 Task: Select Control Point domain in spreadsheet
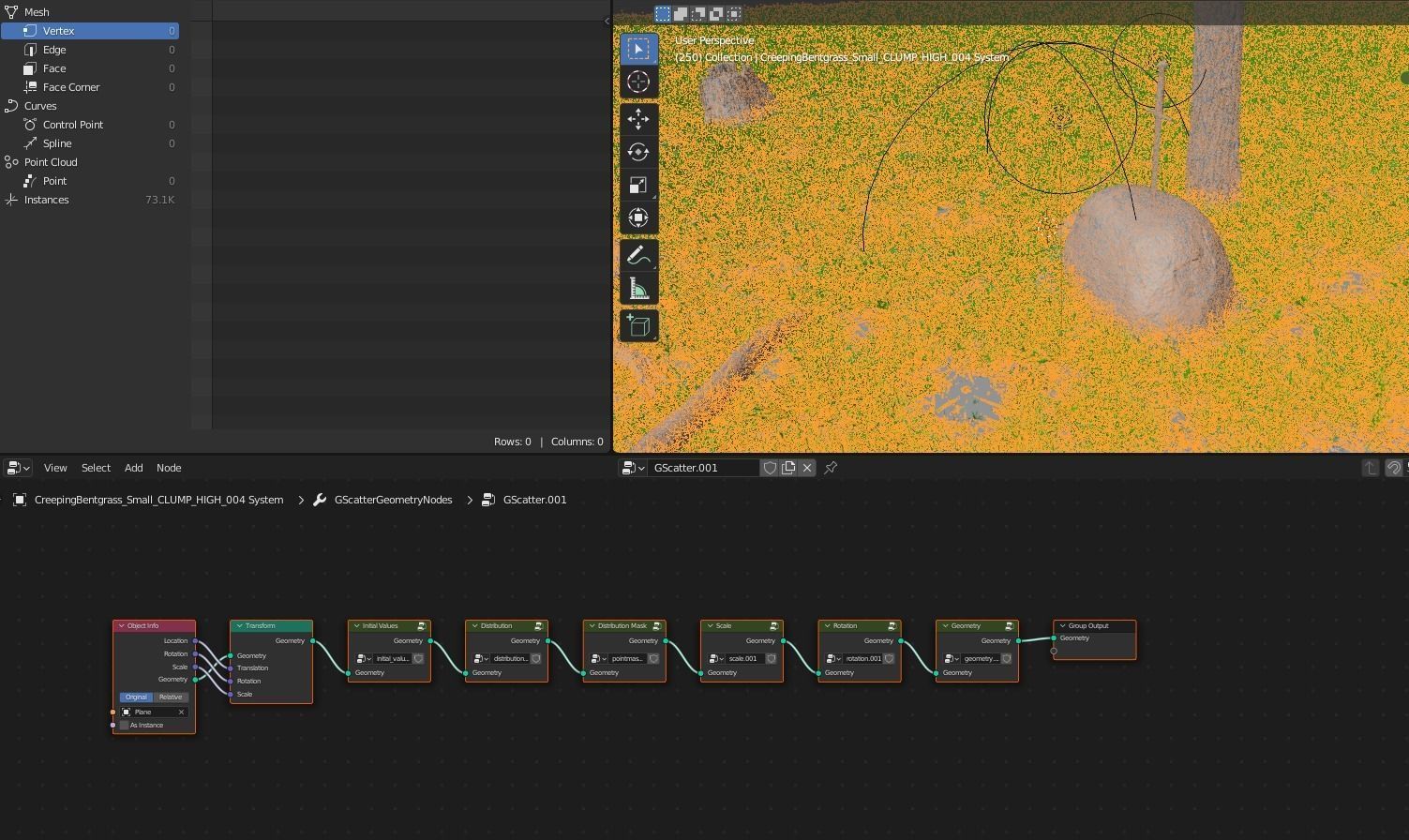(90, 125)
